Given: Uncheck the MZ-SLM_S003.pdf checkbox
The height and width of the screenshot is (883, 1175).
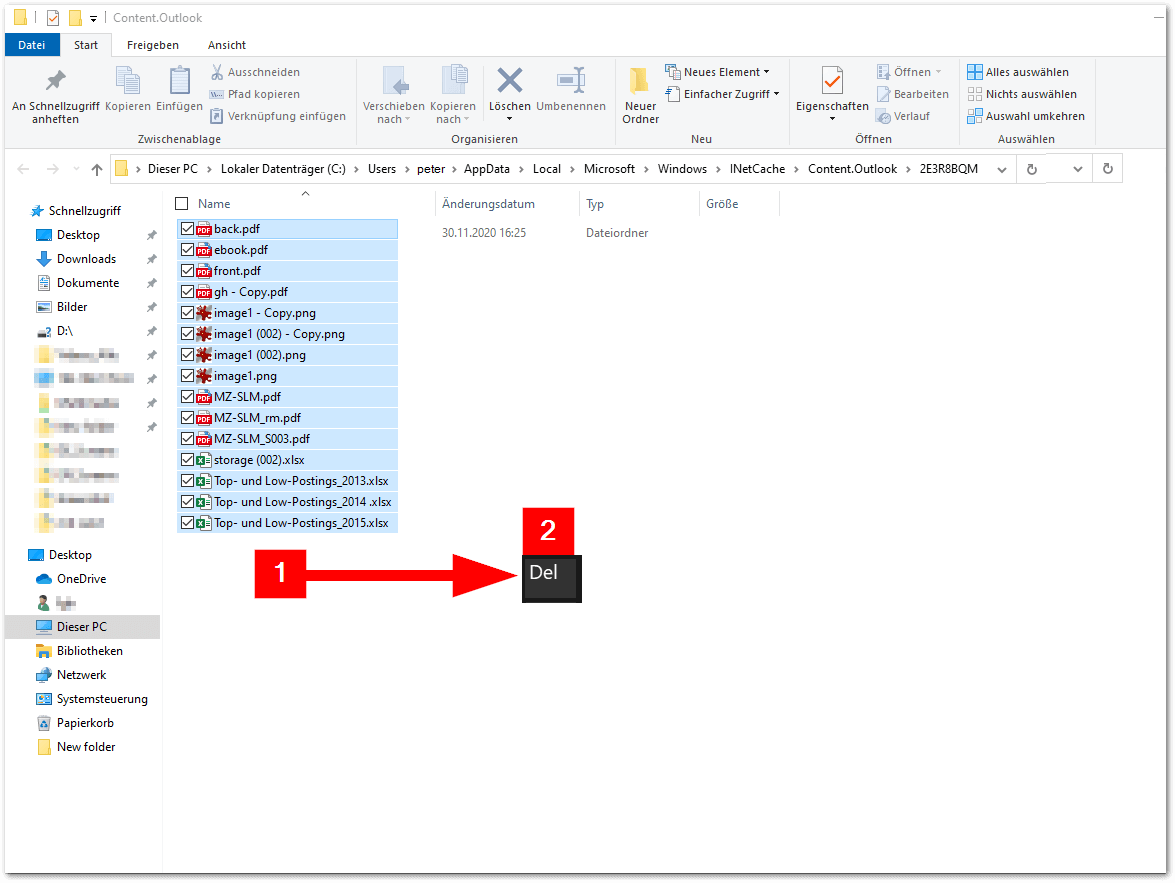Looking at the screenshot, I should [x=187, y=439].
